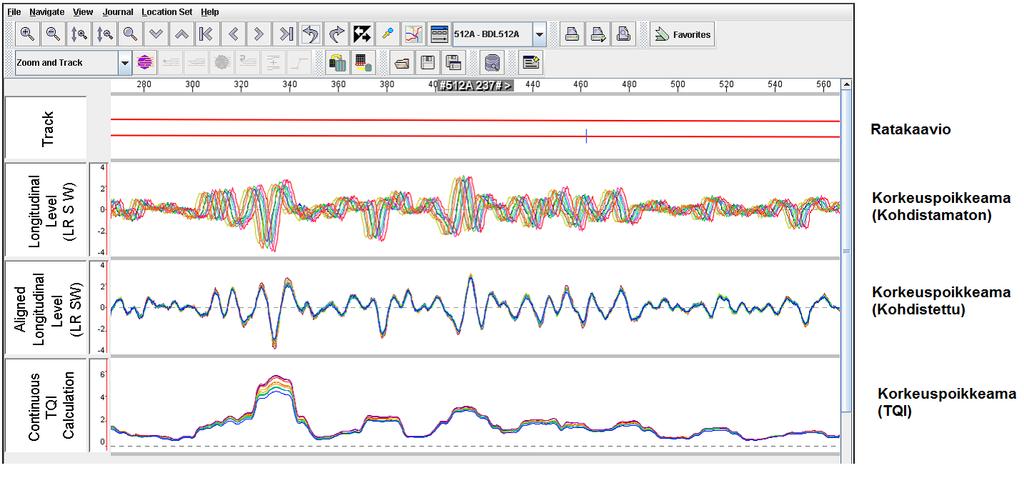1024x483 pixels.
Task: Click the black-and-white arrows icon
Action: pyautogui.click(x=362, y=34)
